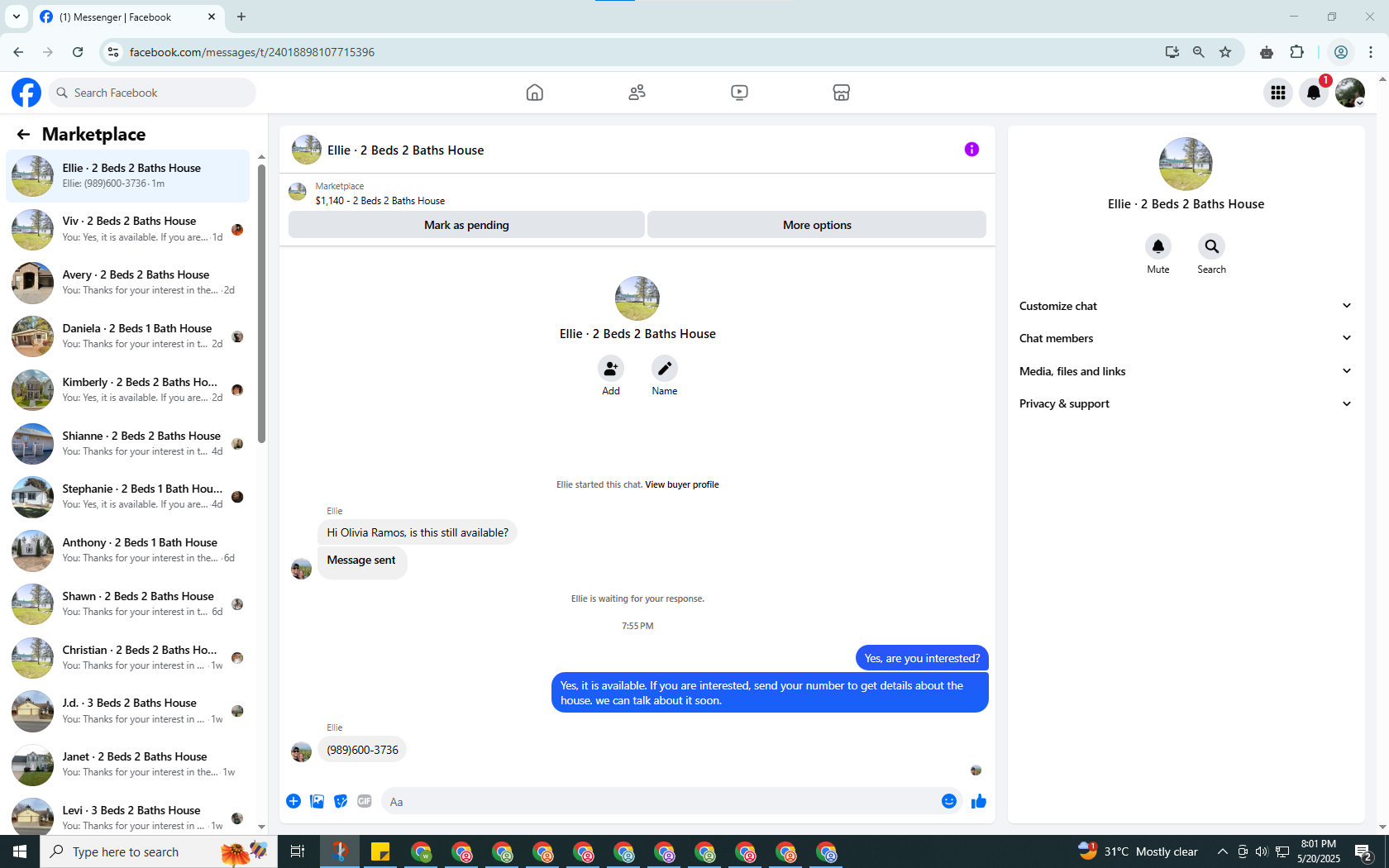Open the notifications bell

click(1314, 93)
